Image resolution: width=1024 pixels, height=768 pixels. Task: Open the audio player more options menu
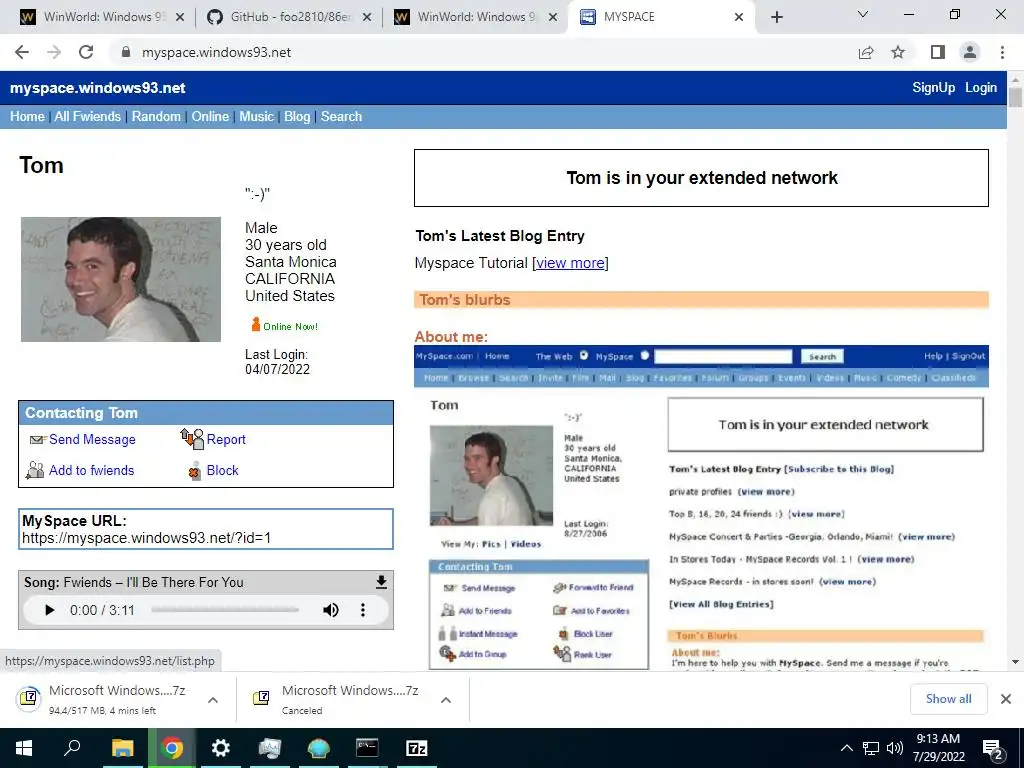(x=362, y=610)
